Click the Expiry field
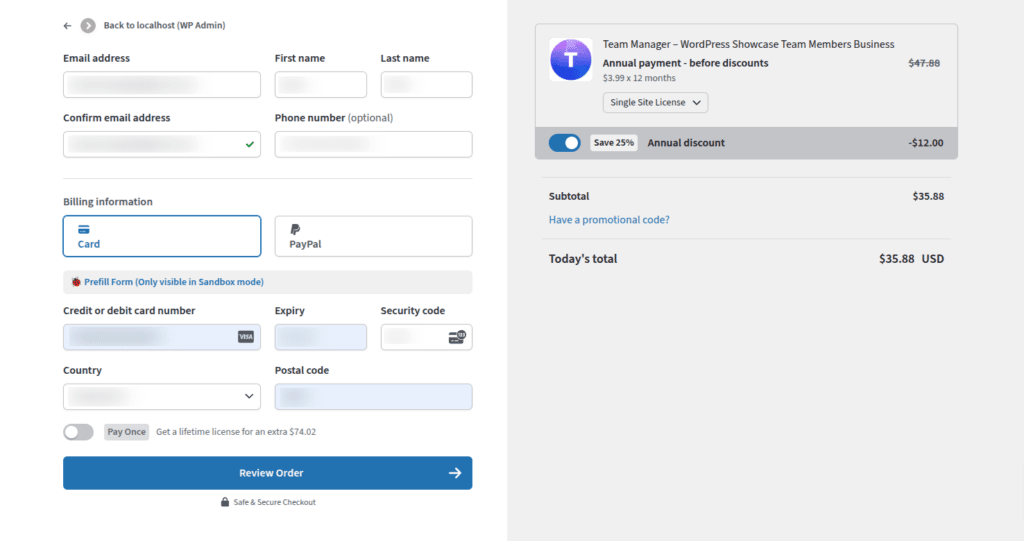Screen dimensions: 1024x541 point(321,337)
